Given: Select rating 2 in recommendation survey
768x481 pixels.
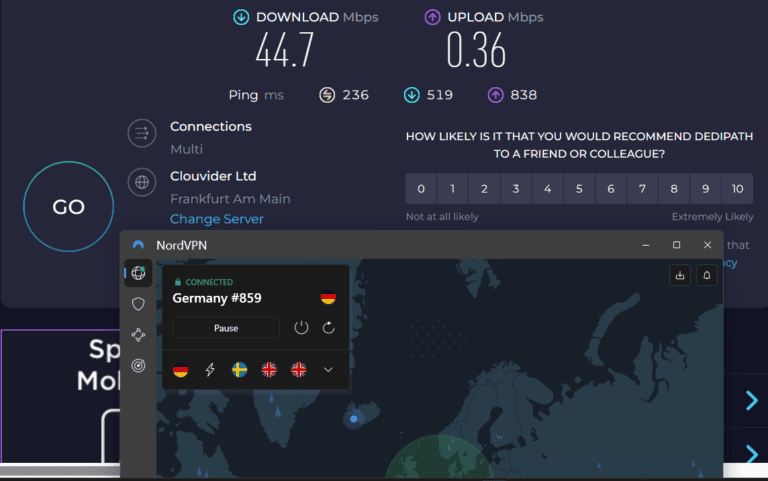Looking at the screenshot, I should (484, 189).
